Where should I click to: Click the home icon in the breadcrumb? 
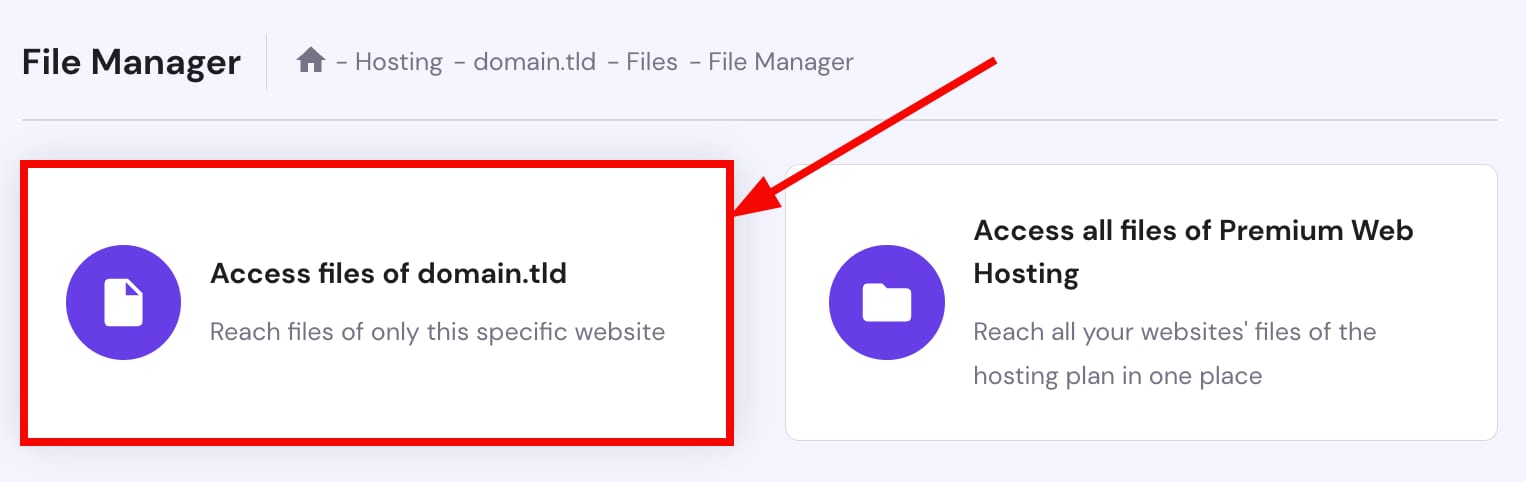(311, 61)
